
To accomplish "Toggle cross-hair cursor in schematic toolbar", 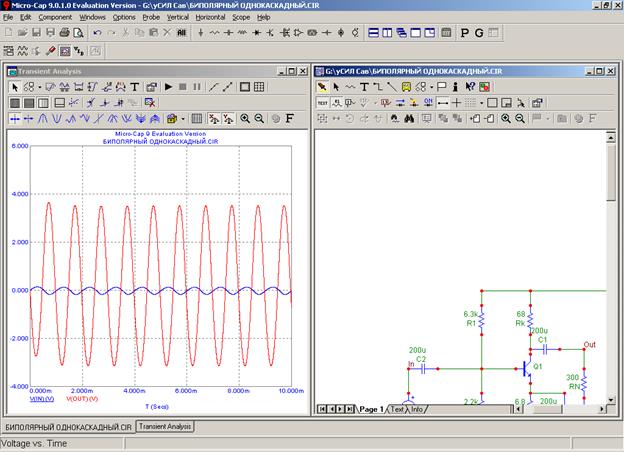I will point(456,103).
